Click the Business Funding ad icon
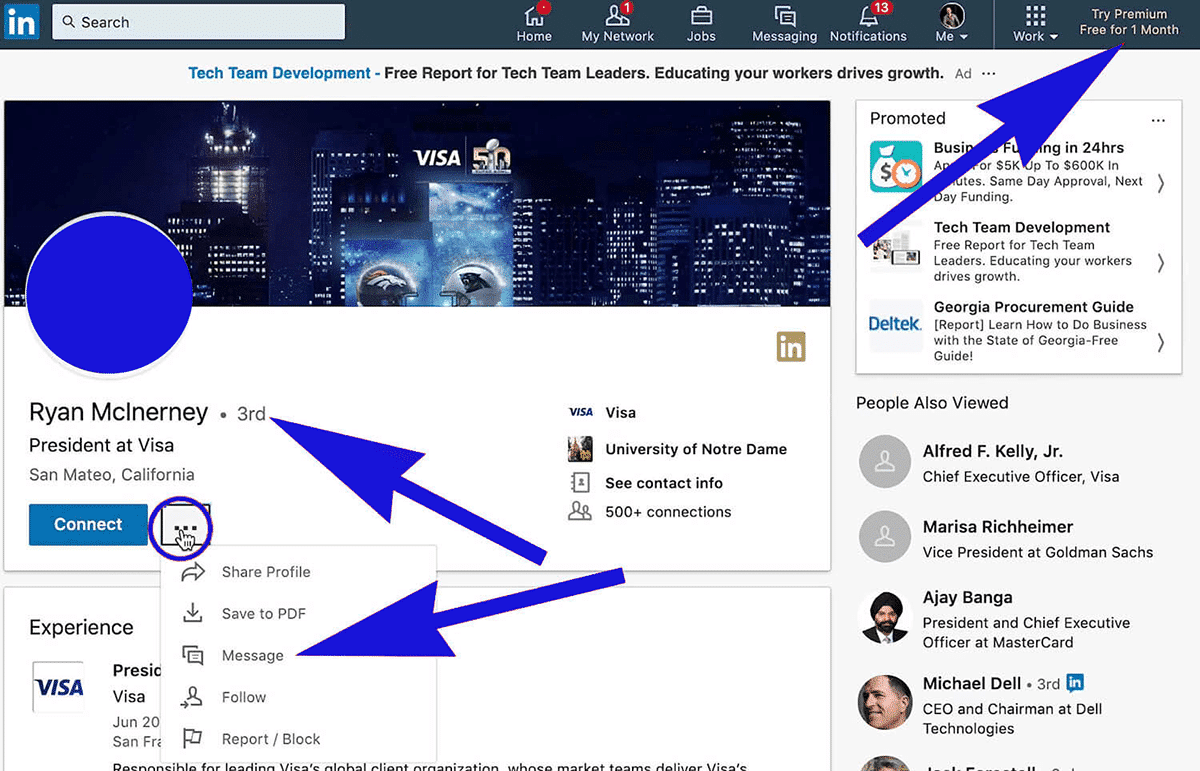Image resolution: width=1200 pixels, height=771 pixels. pyautogui.click(x=896, y=166)
